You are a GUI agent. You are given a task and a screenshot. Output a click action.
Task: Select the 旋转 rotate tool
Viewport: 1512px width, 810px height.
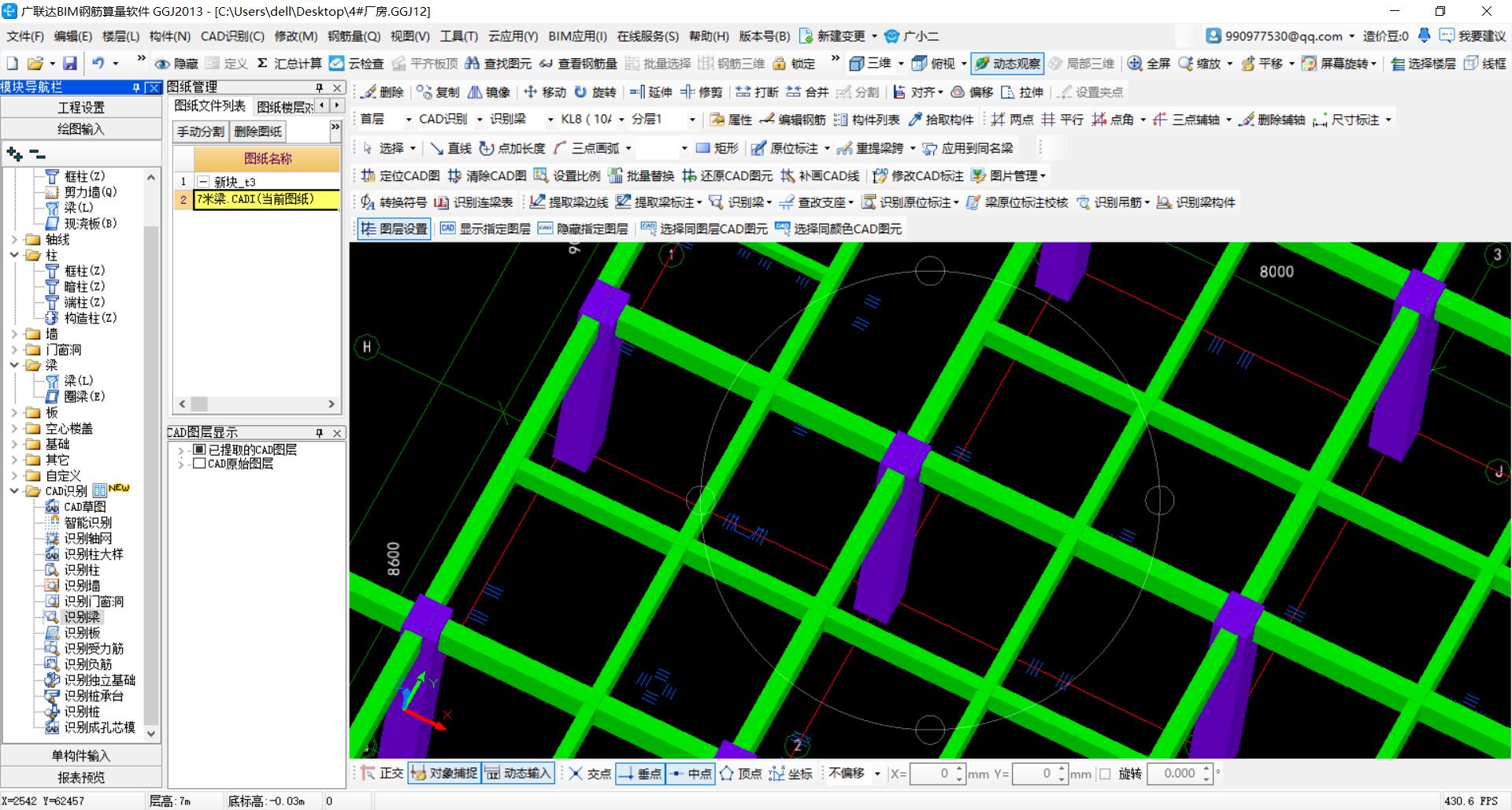(595, 92)
